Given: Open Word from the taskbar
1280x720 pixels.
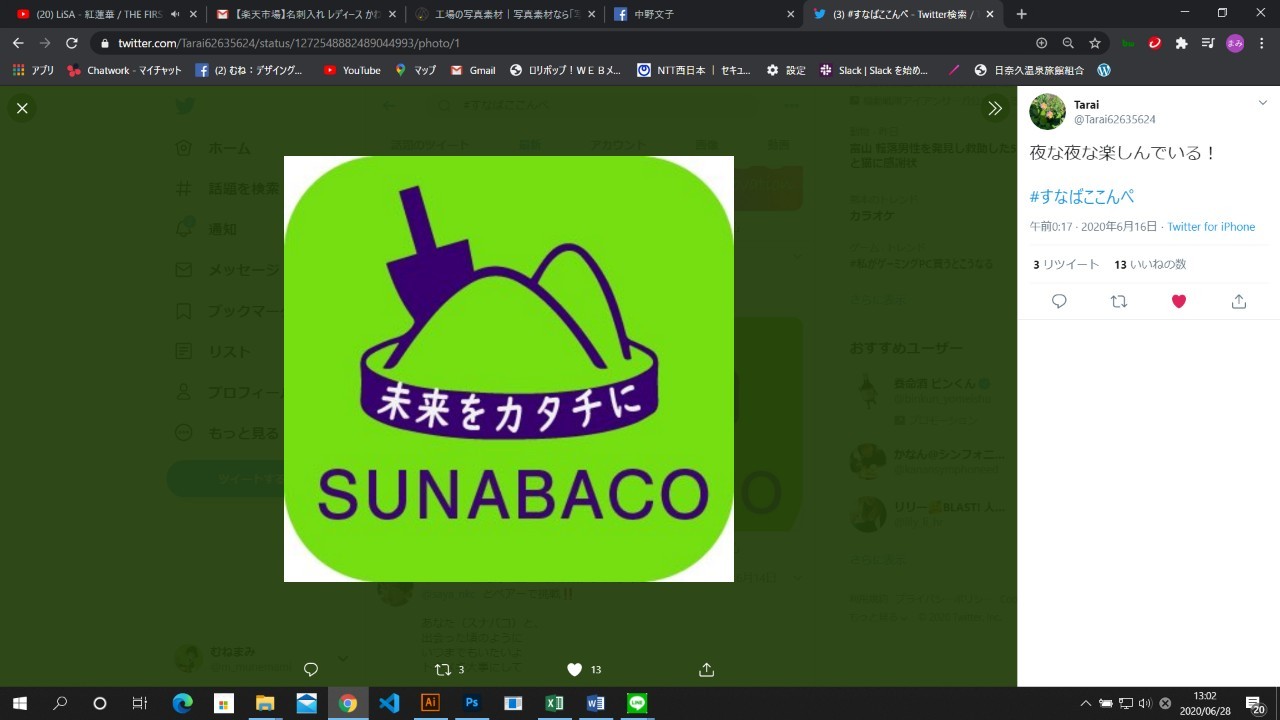Looking at the screenshot, I should coord(596,703).
